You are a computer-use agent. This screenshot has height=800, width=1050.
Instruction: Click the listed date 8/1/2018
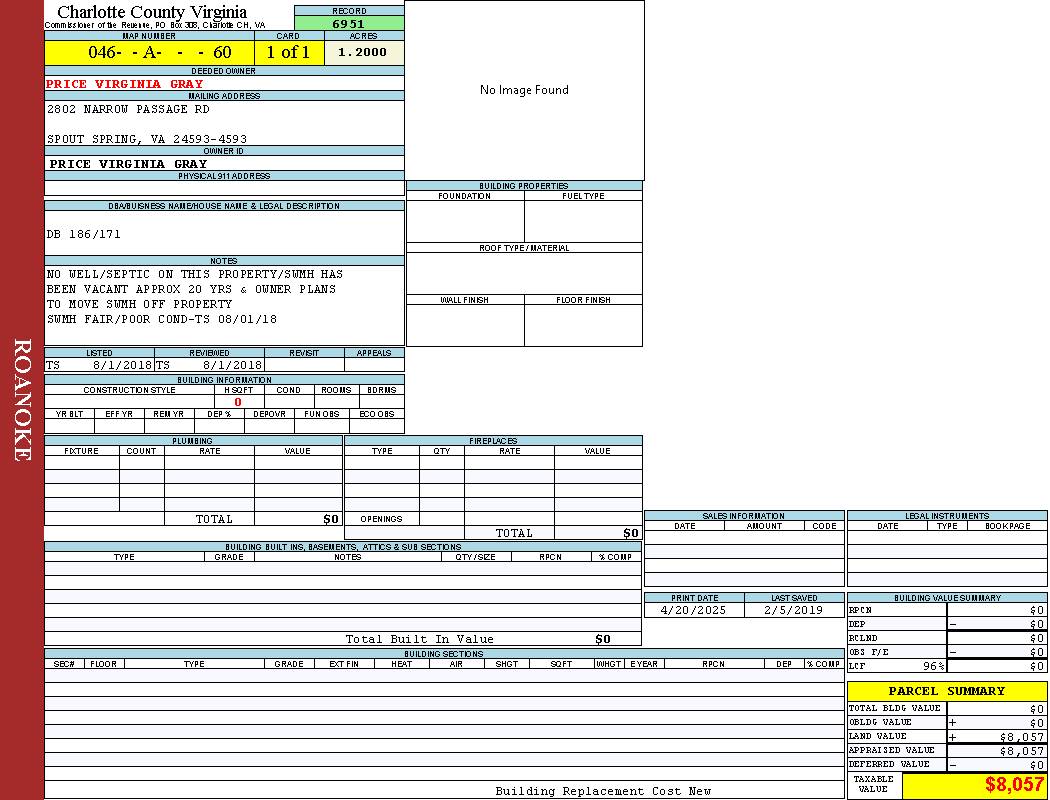[x=122, y=365]
